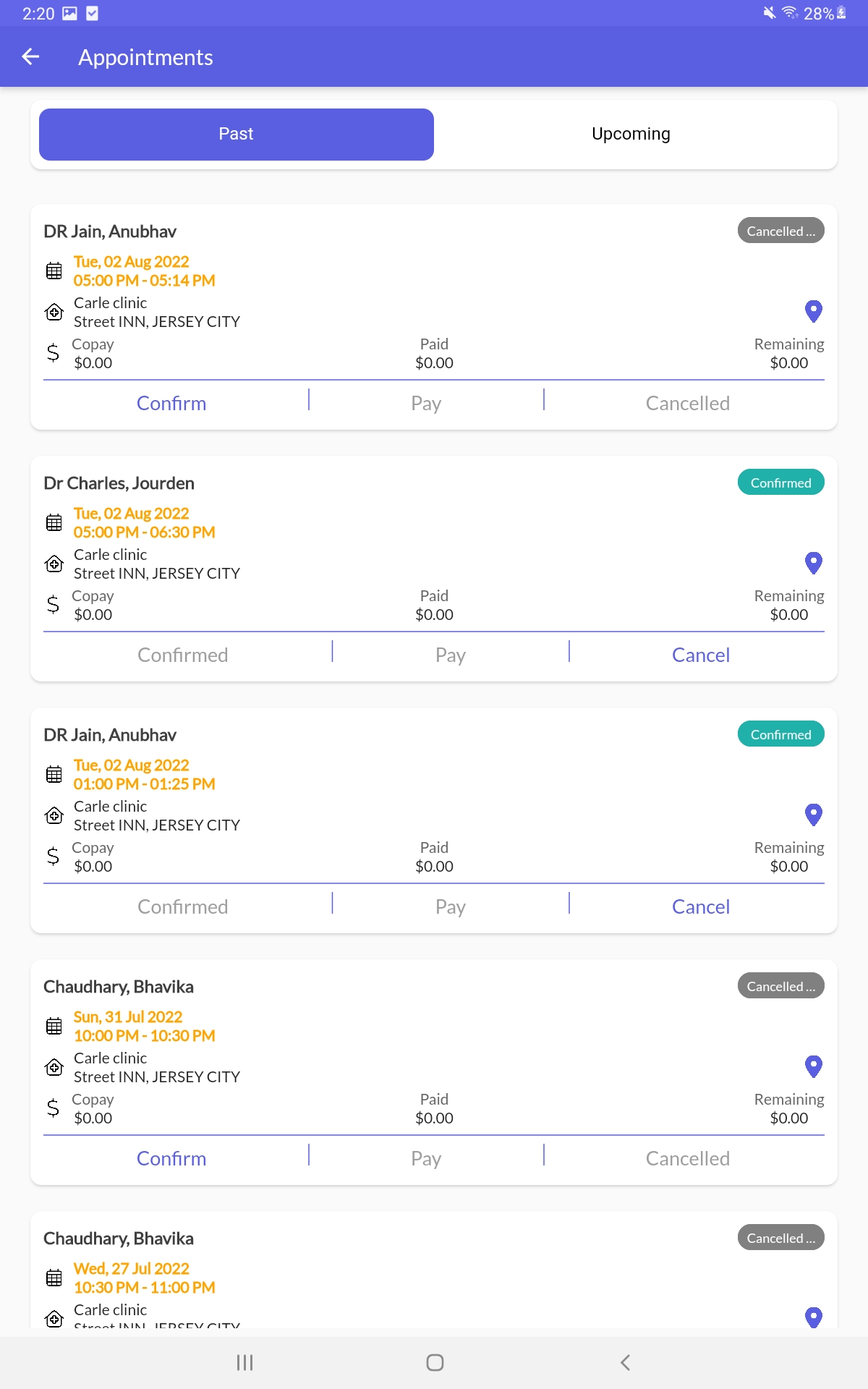The height and width of the screenshot is (1389, 868).
Task: Open Carle clinic address on first card
Action: coord(157,312)
